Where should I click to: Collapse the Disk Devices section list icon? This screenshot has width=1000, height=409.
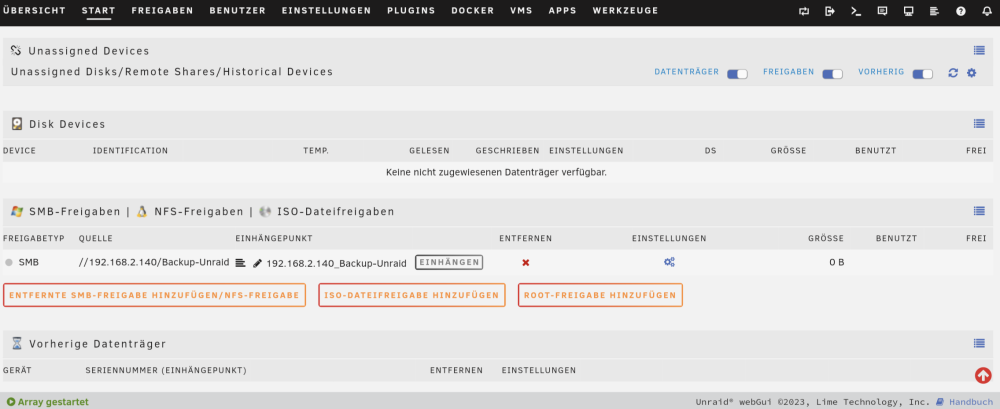(x=979, y=124)
